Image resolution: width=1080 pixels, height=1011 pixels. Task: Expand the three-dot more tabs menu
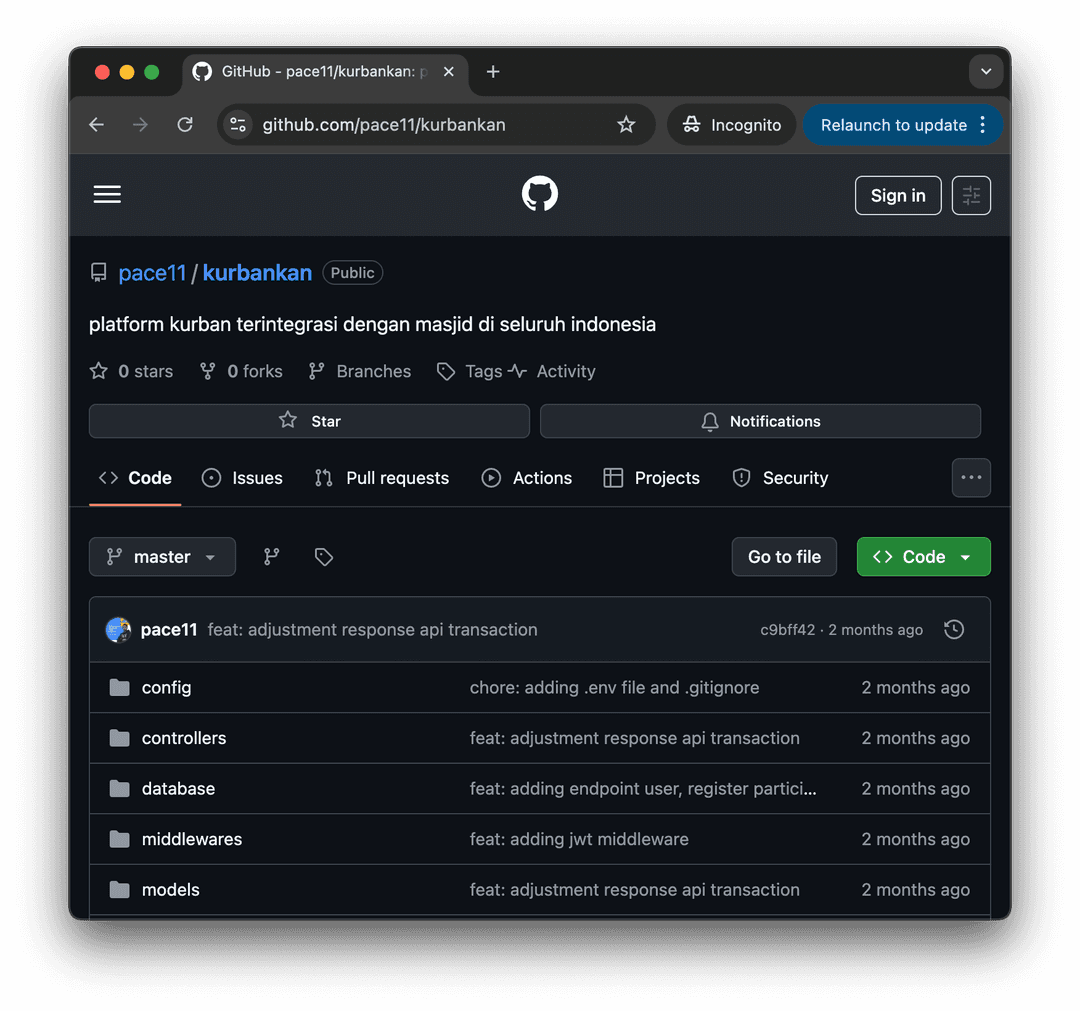971,478
